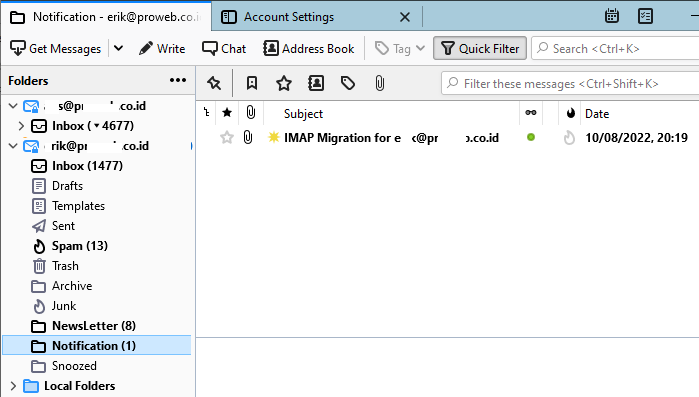Open the Tasks tab icon

(646, 16)
